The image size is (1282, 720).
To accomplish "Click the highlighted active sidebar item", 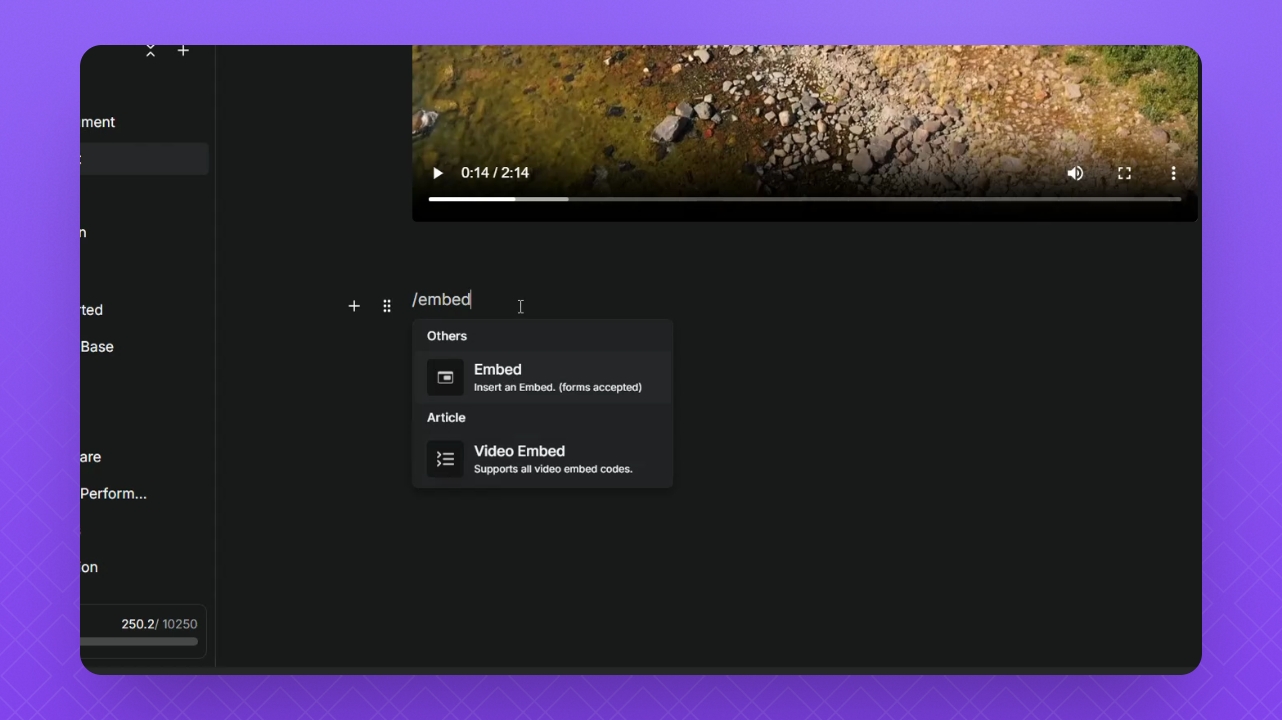I will (x=144, y=159).
